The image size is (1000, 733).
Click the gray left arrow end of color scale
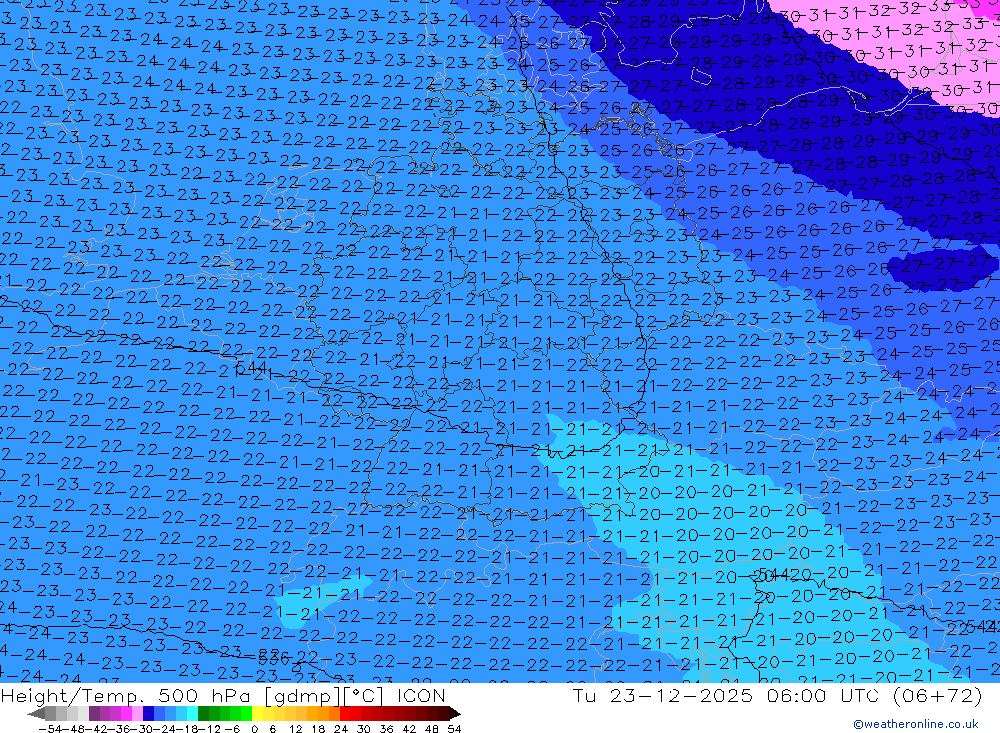pyautogui.click(x=36, y=713)
